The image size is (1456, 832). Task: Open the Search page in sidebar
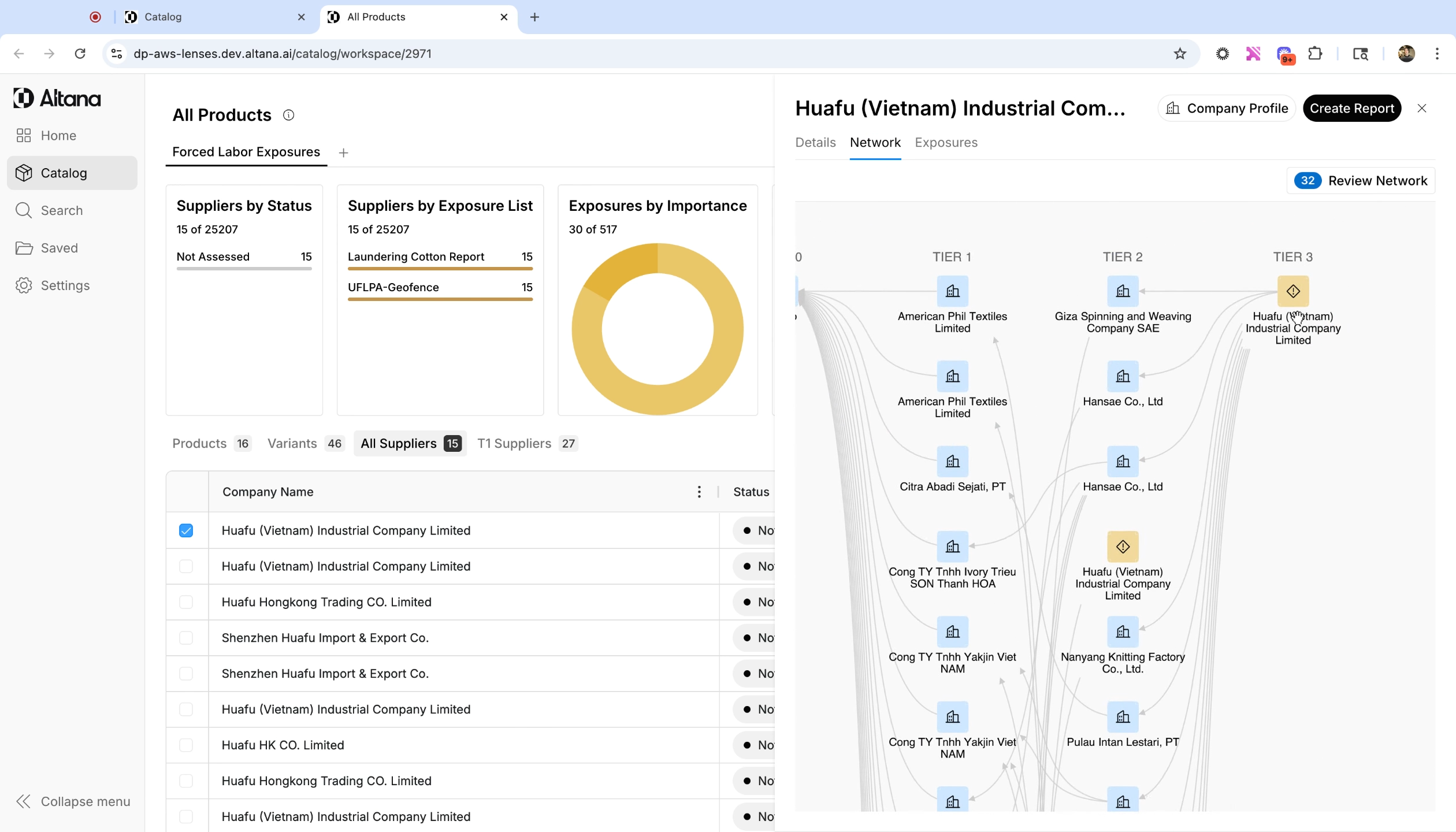point(61,210)
